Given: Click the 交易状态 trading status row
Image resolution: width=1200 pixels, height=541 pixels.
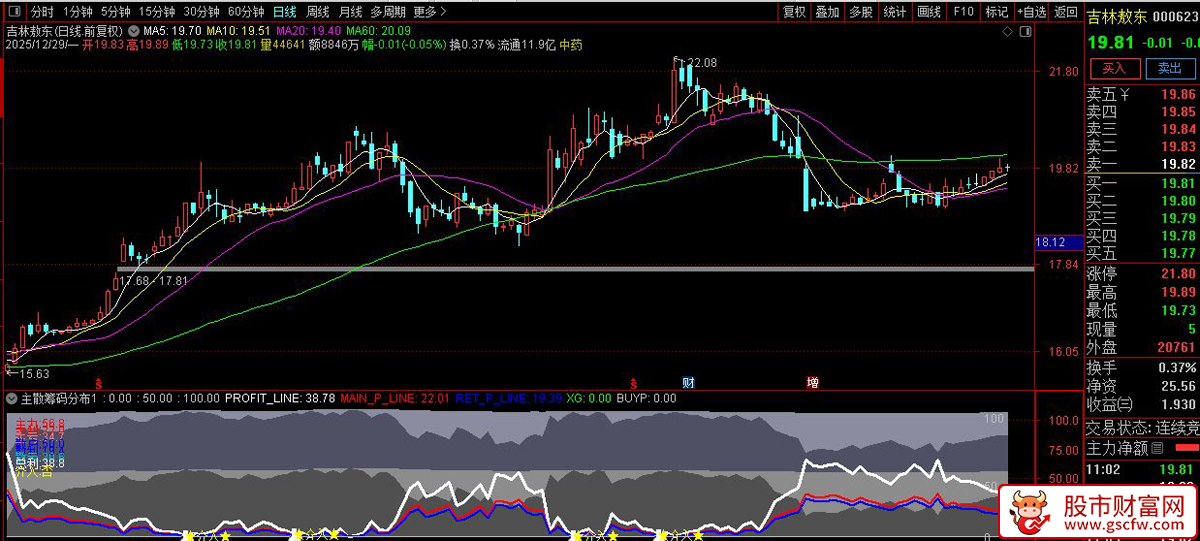Looking at the screenshot, I should click(1141, 426).
